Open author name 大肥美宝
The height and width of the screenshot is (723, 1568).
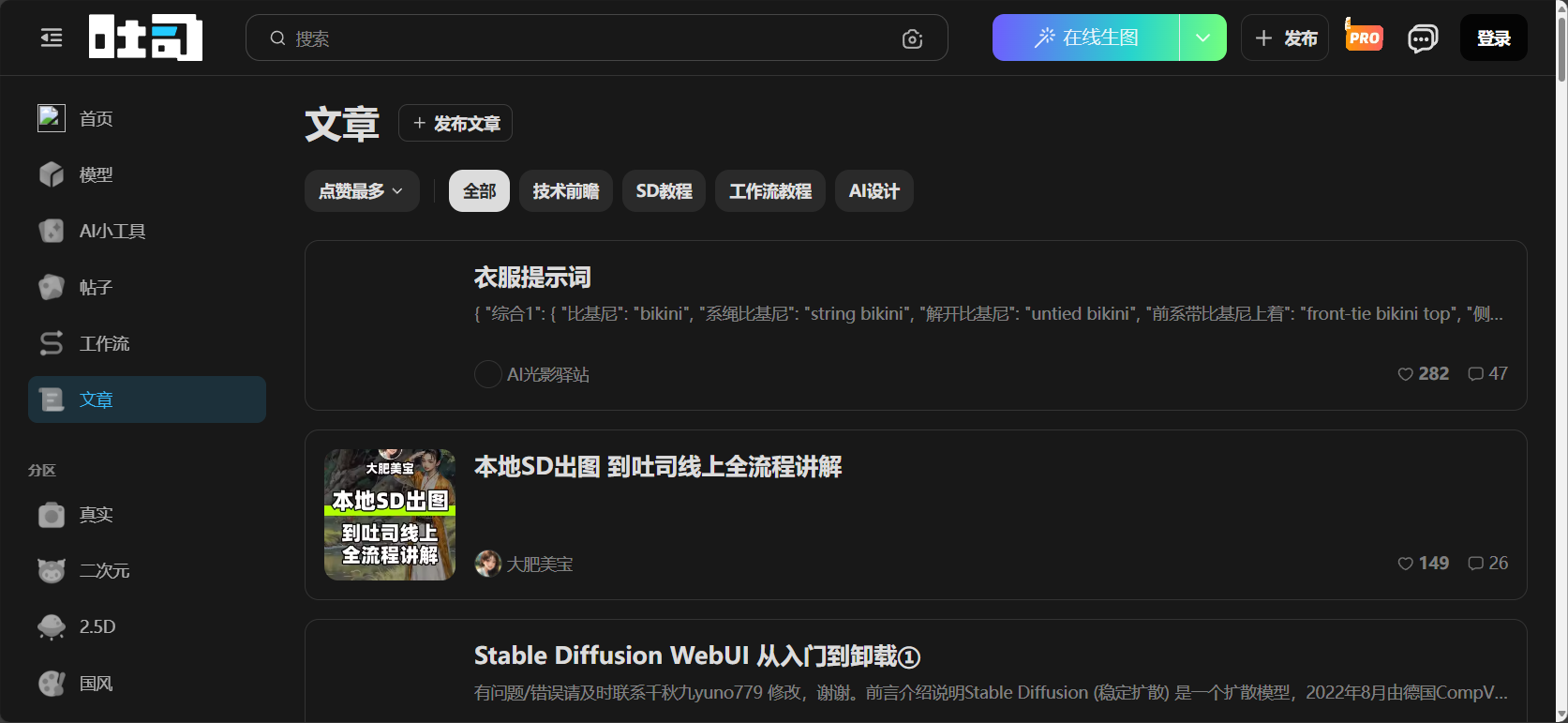tap(540, 564)
